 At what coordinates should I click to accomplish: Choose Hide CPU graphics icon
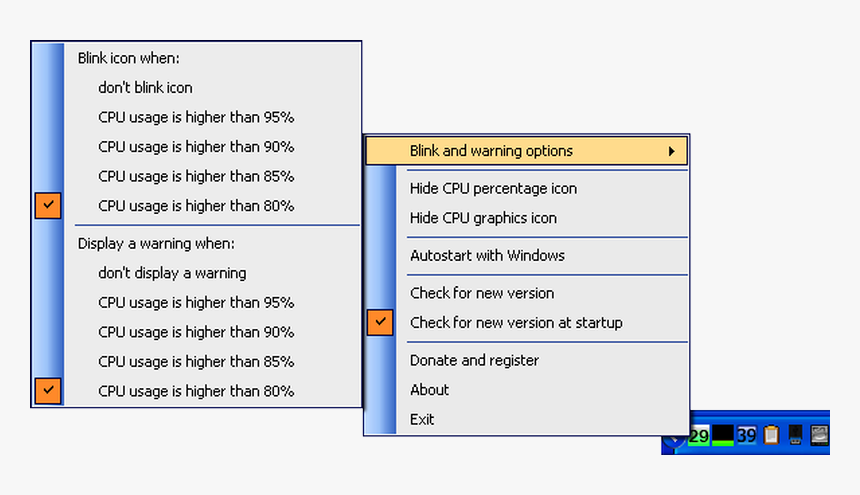[483, 218]
